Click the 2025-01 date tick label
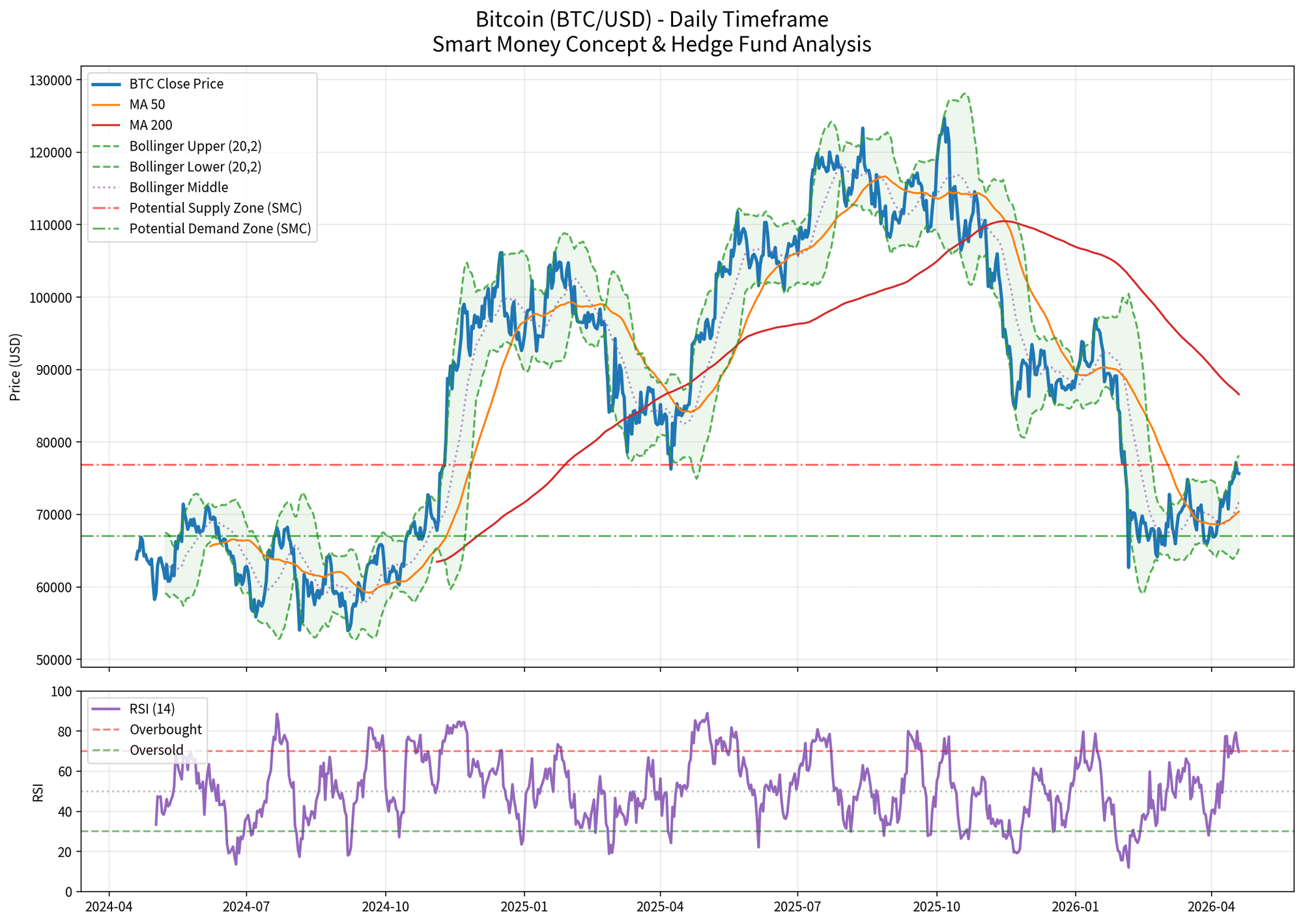This screenshot has height=924, width=1303. click(x=524, y=906)
